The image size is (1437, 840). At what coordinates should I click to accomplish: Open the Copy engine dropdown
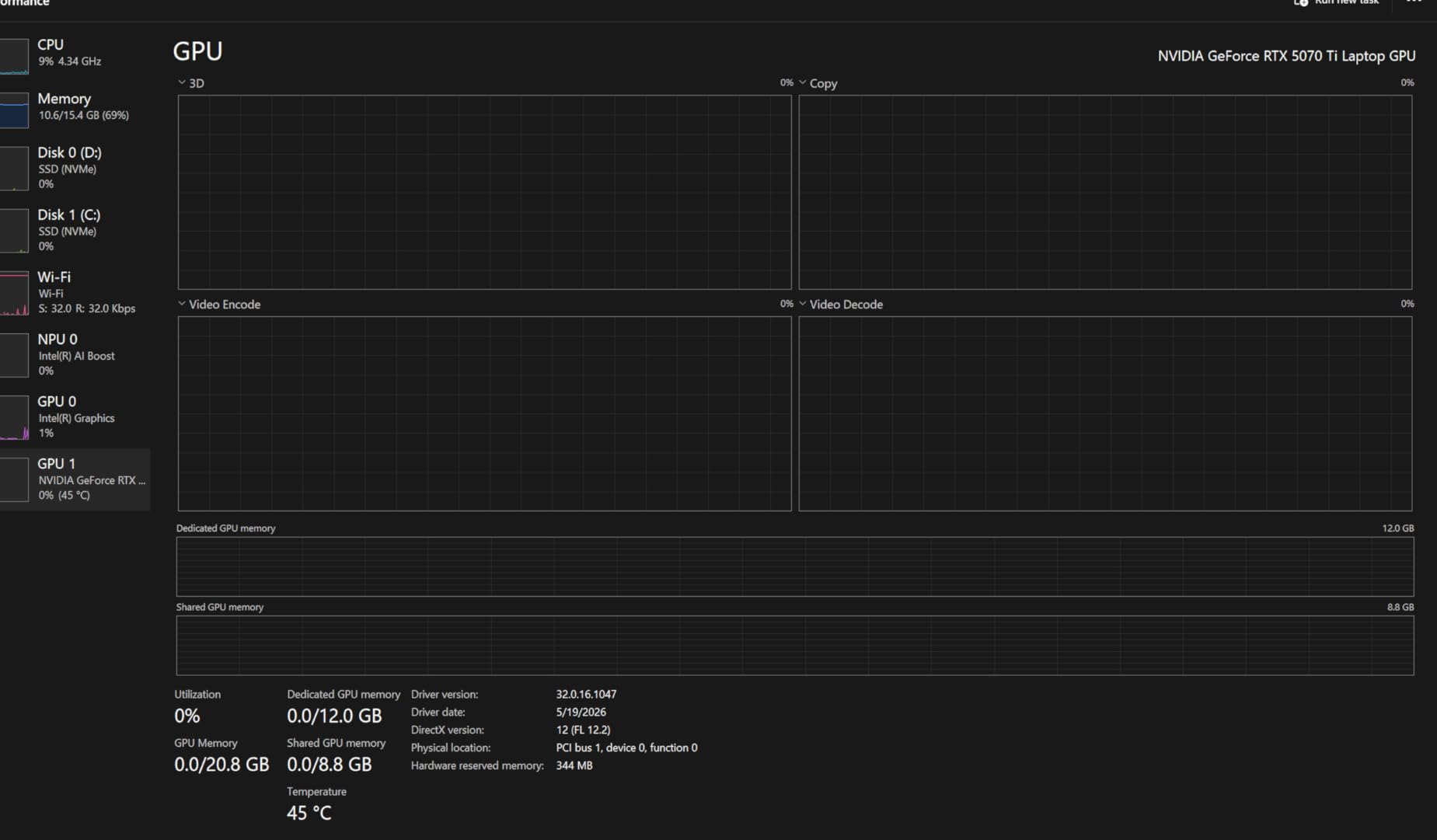click(818, 83)
